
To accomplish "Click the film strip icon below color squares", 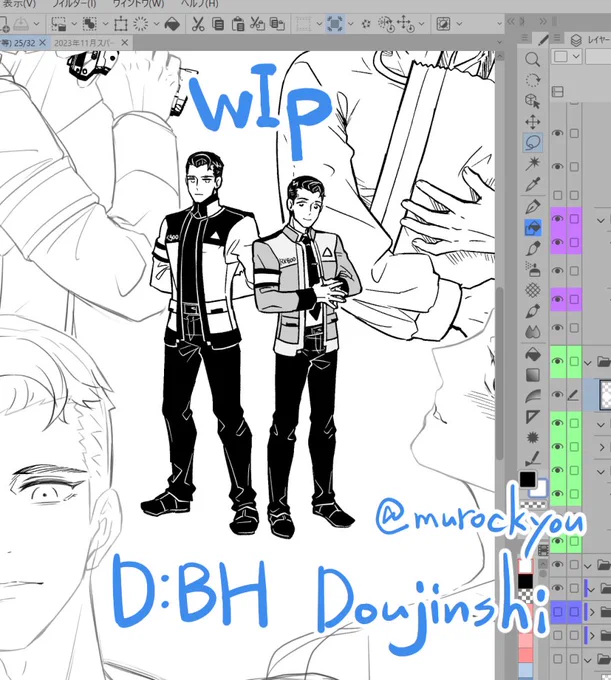I will (542, 551).
